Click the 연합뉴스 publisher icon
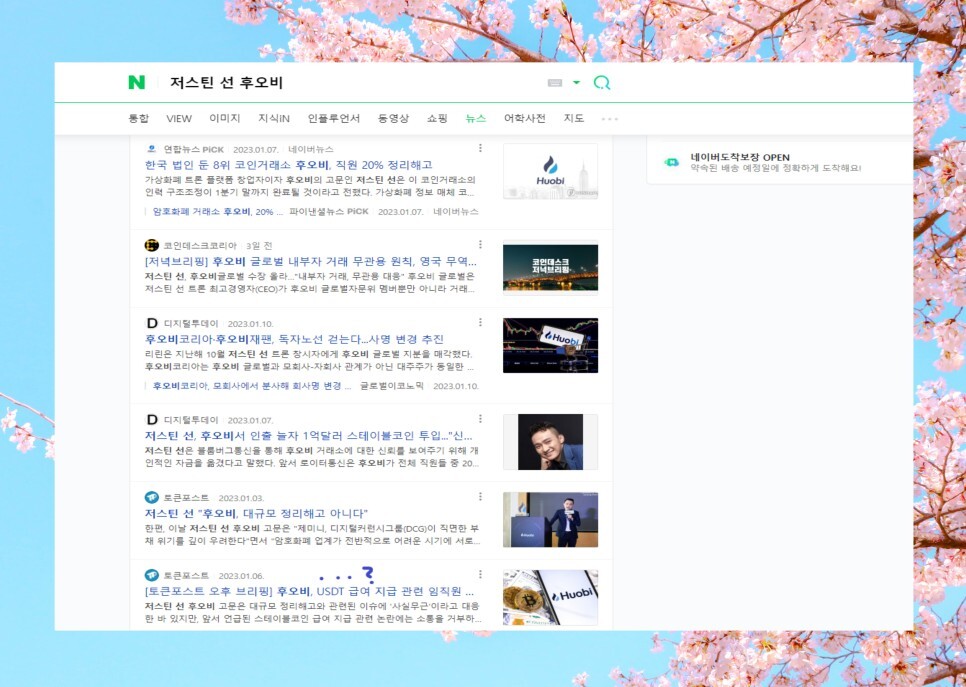The height and width of the screenshot is (687, 966). point(152,149)
